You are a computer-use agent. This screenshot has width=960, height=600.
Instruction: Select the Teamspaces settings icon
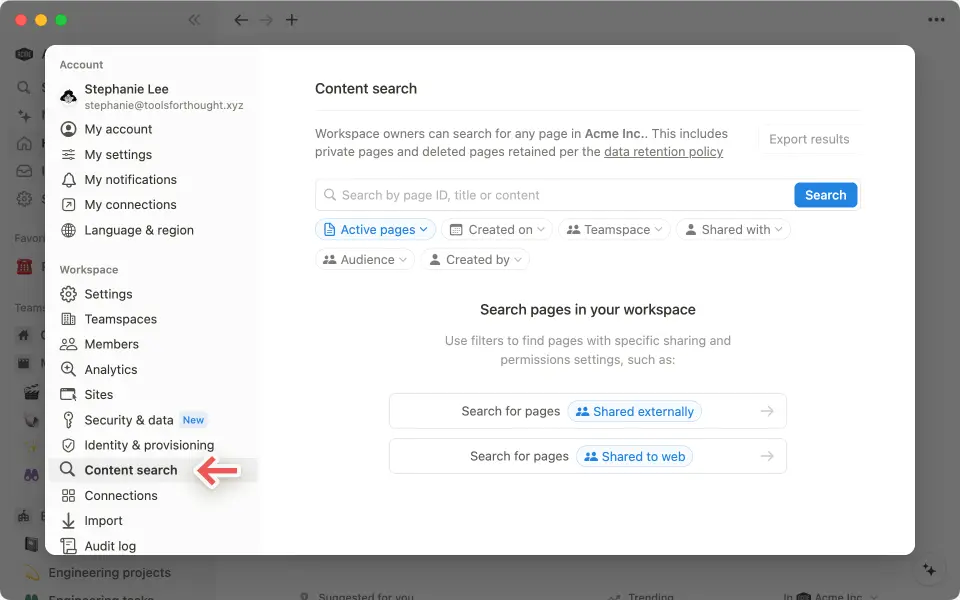69,319
